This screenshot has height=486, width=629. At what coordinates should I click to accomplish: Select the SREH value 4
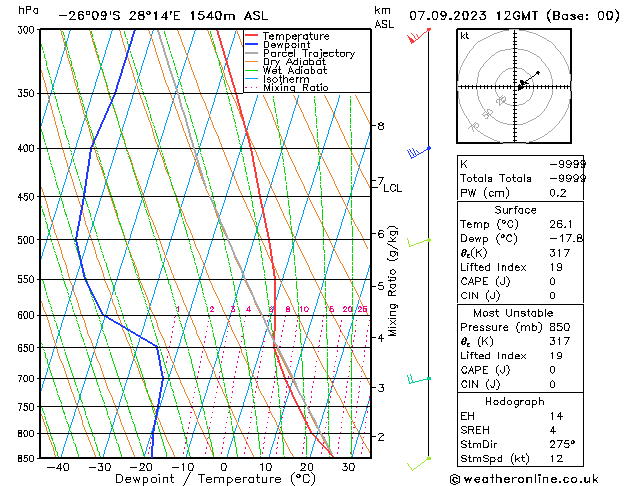[x=553, y=430]
